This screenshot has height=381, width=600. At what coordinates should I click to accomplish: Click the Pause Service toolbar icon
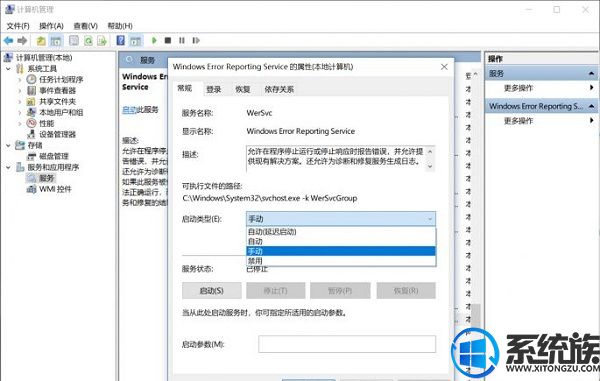tap(182, 40)
